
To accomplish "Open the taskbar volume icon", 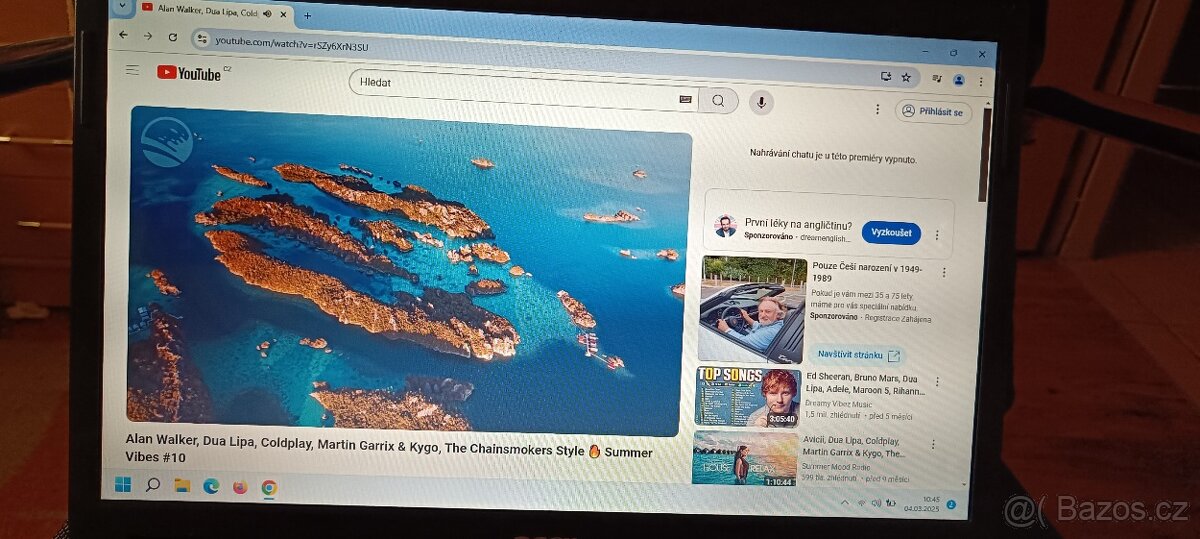I will click(875, 503).
